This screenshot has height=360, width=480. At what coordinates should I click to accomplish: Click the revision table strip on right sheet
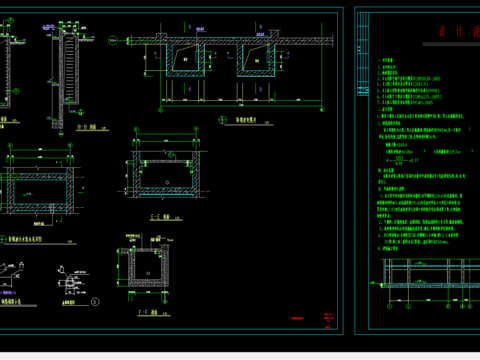363,54
